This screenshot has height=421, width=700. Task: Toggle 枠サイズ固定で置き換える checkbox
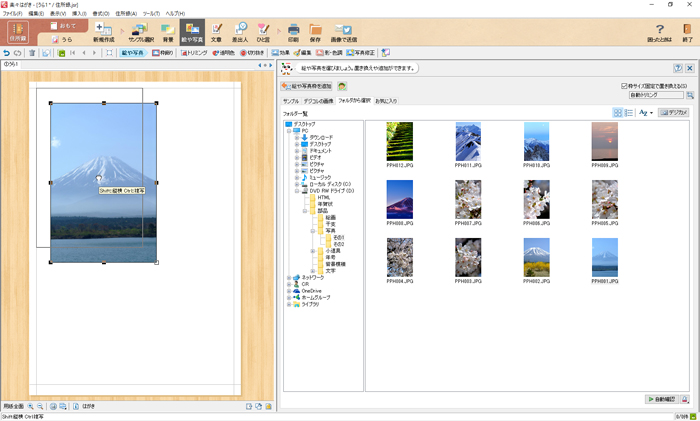625,86
